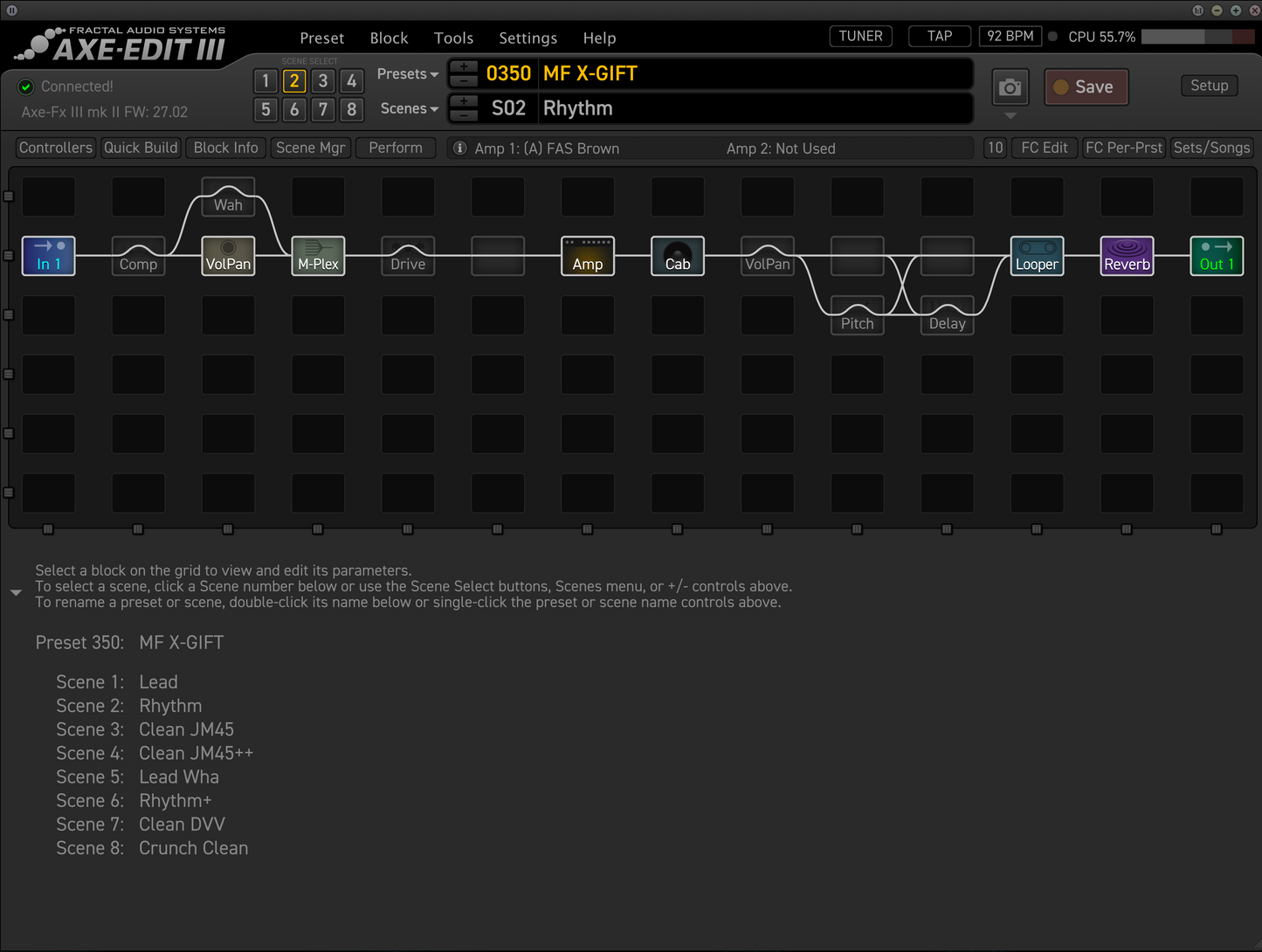The image size is (1262, 952).
Task: Select the Drive block
Action: tap(408, 256)
